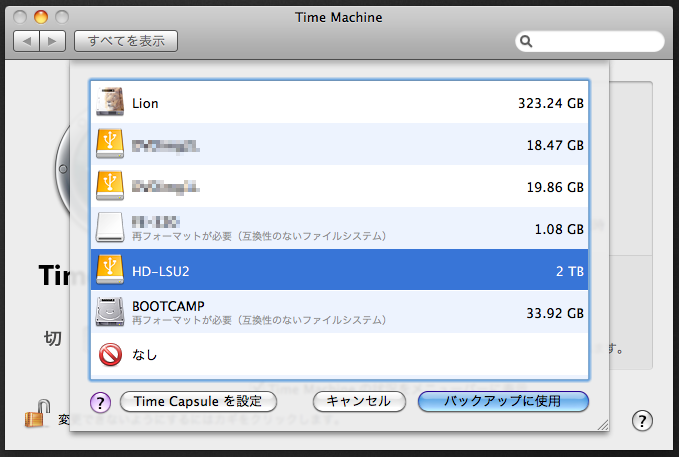Click the white drive icon beside 1.08 GB
The height and width of the screenshot is (457, 679).
110,227
